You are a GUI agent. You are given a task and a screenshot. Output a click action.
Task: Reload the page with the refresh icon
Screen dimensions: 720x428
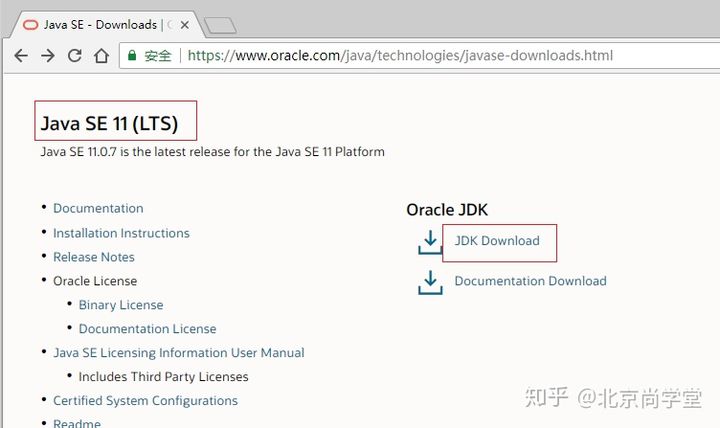point(74,56)
